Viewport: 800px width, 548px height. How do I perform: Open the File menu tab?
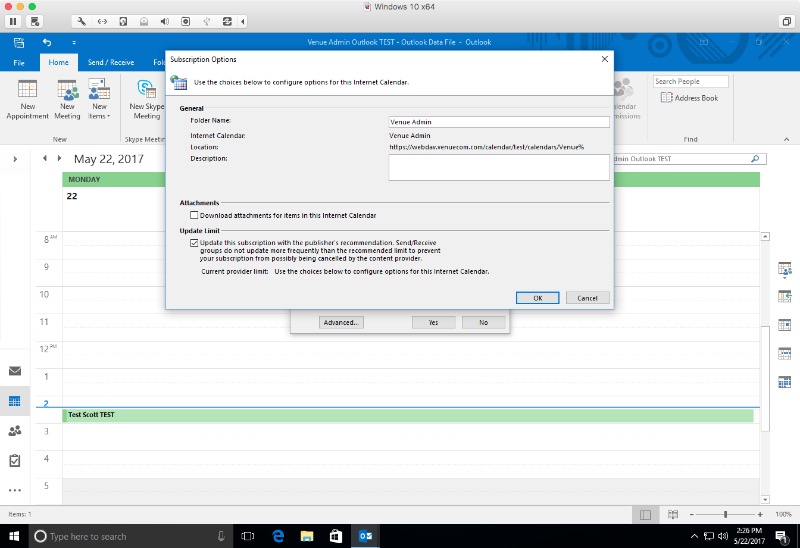tap(19, 62)
